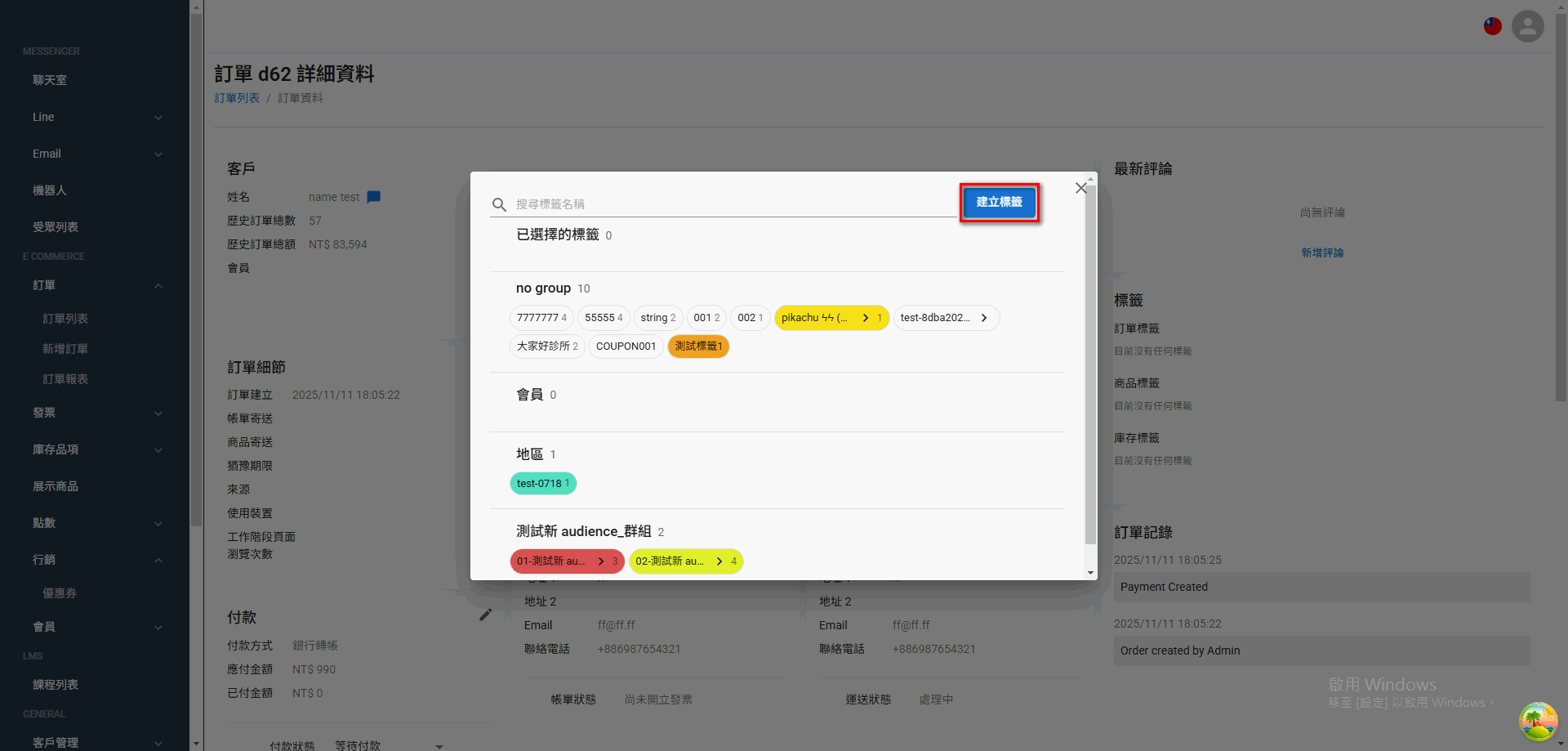Screen dimensions: 1568x751
Task: Edit payment details with the pencil icon
Action: click(485, 615)
